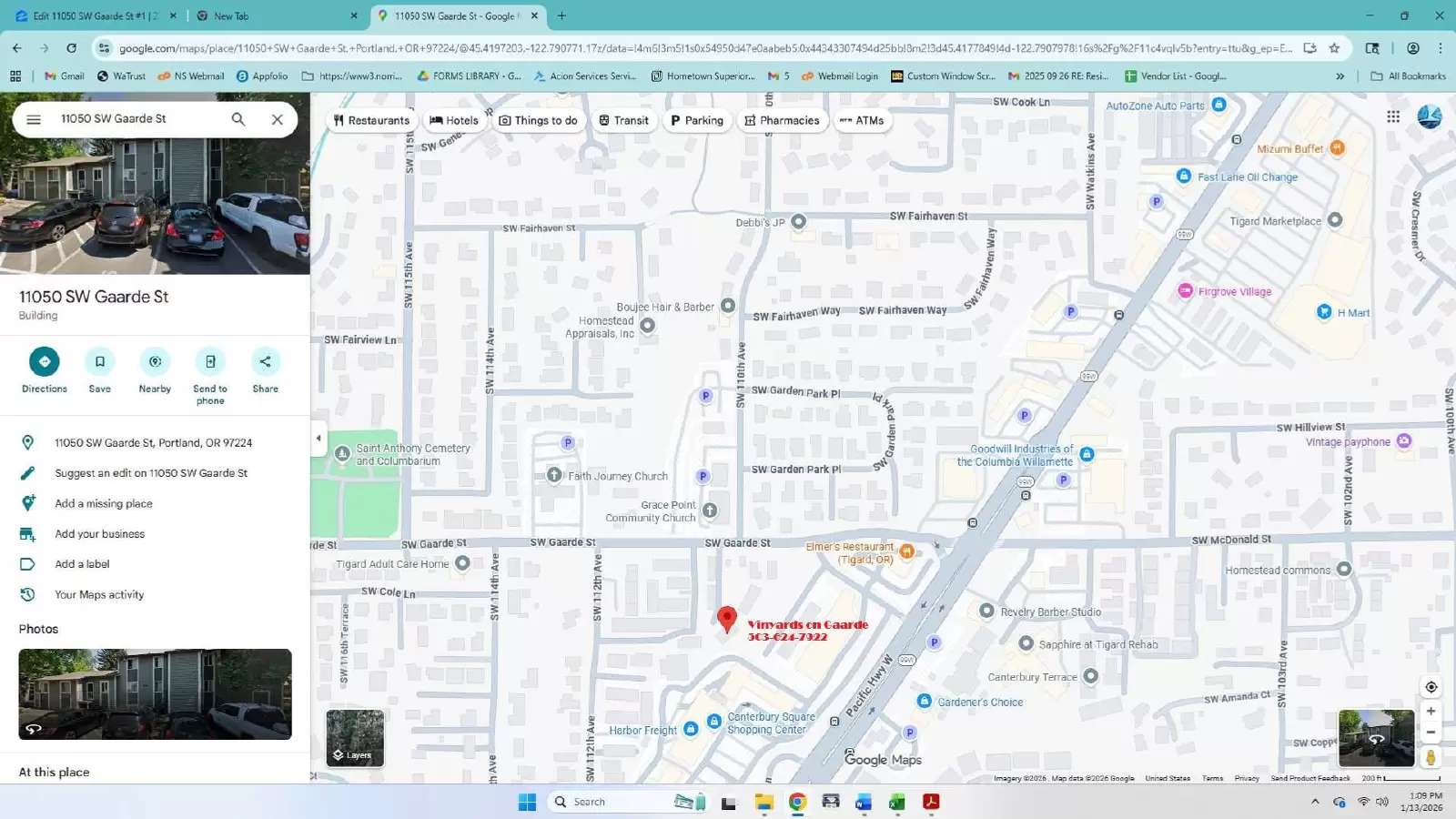Reload the current page
This screenshot has width=1456, height=819.
71,48
